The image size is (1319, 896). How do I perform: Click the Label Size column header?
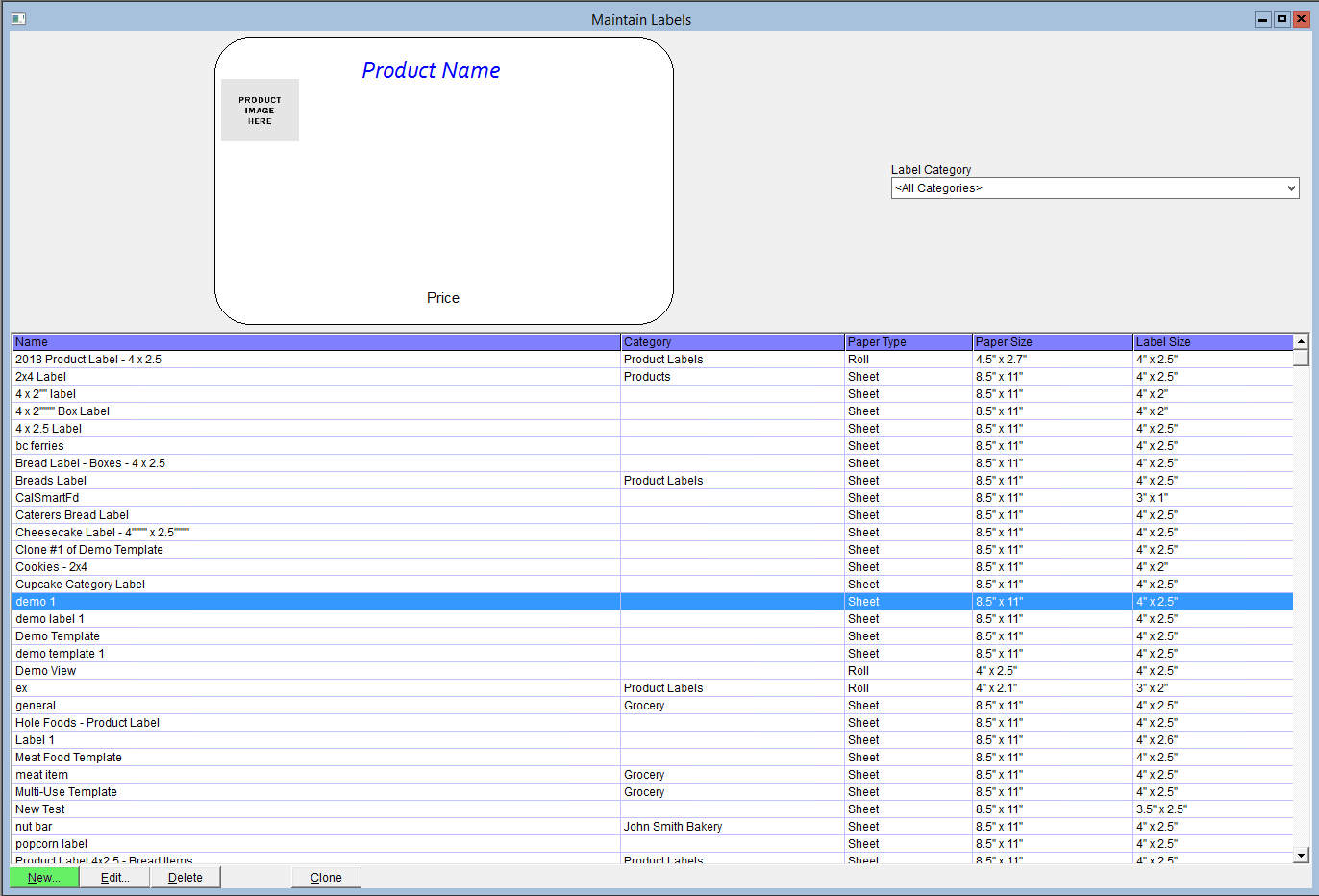pos(1213,341)
